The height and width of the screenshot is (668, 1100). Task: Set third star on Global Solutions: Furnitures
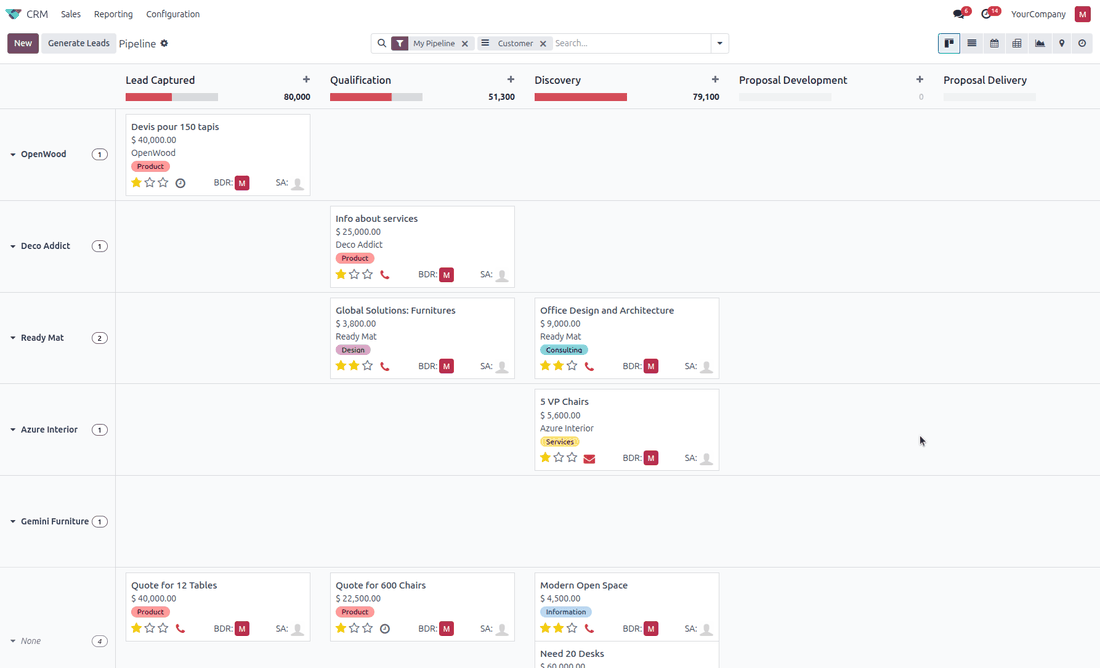(x=367, y=366)
